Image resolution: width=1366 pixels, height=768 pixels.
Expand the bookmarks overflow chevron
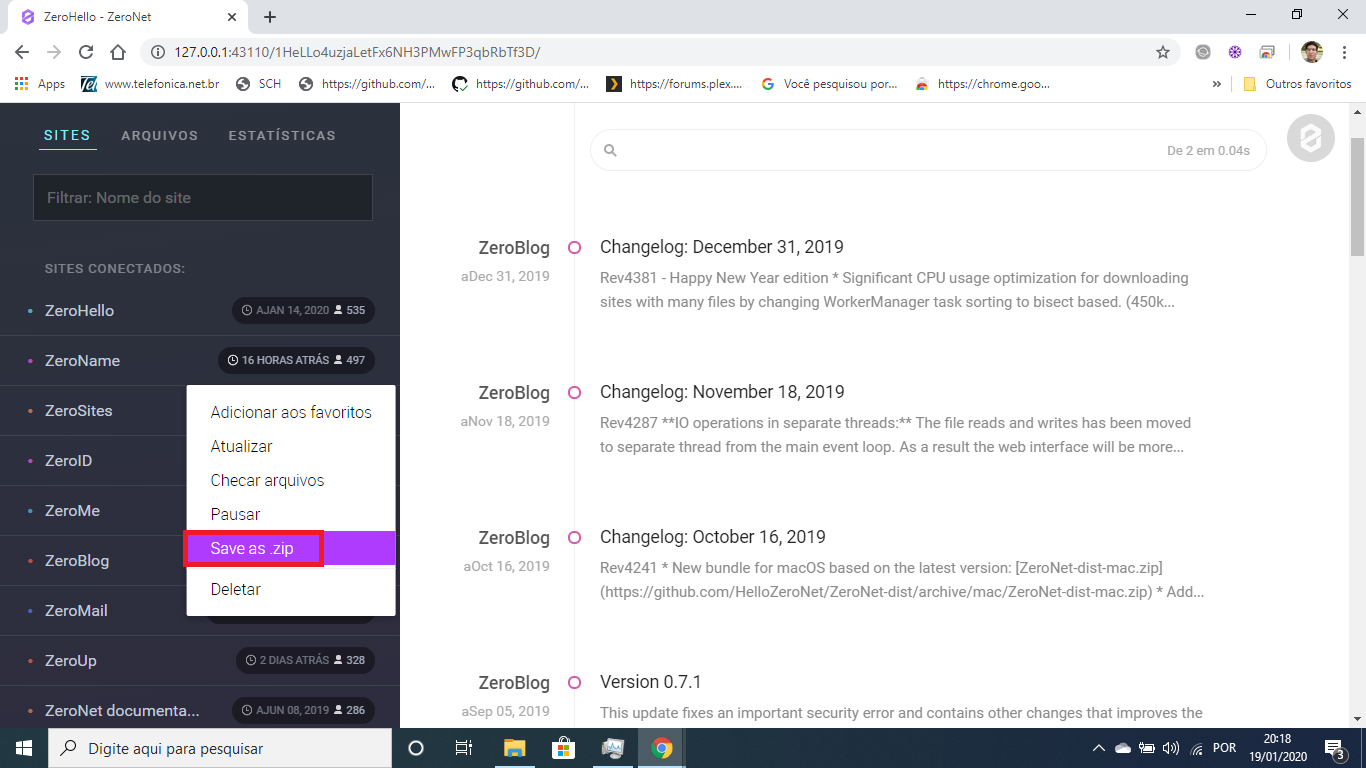click(x=1216, y=84)
